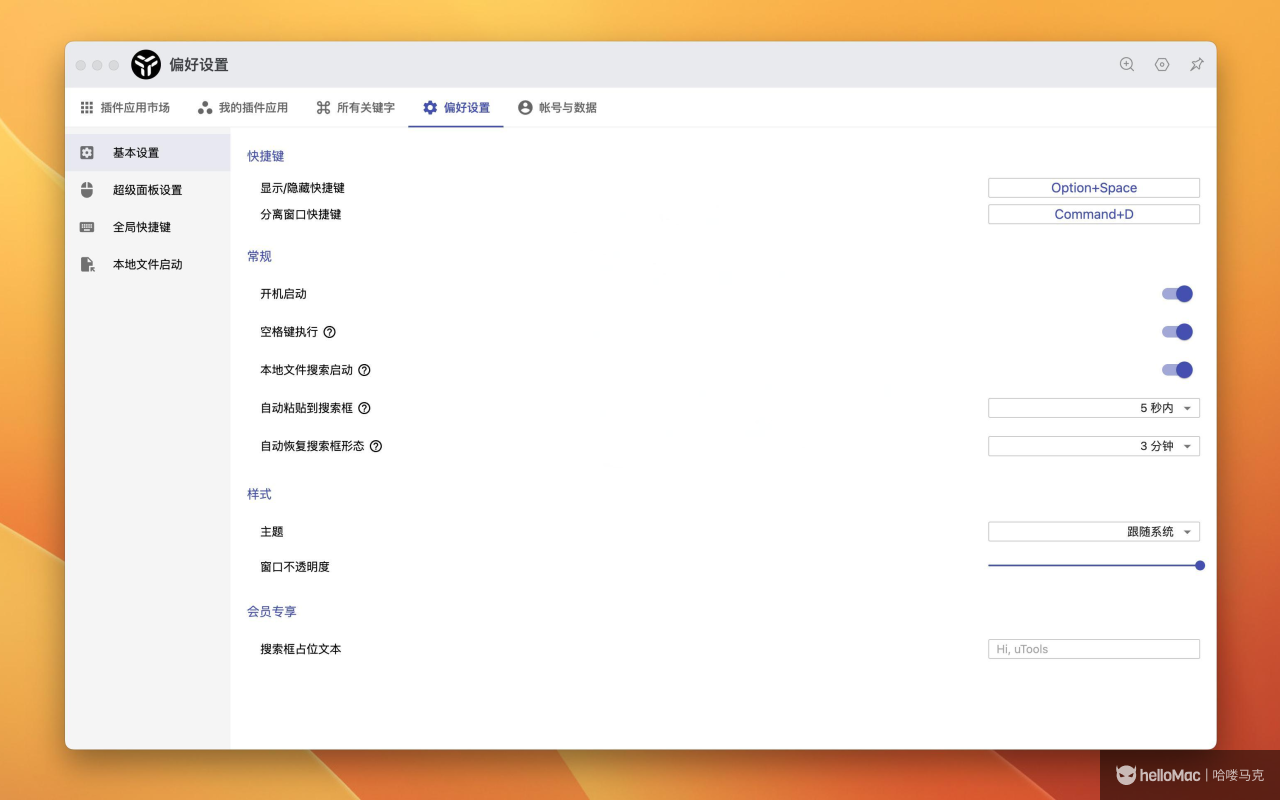Click the 搜索框占位文本 Hi, uTools input

(1094, 649)
